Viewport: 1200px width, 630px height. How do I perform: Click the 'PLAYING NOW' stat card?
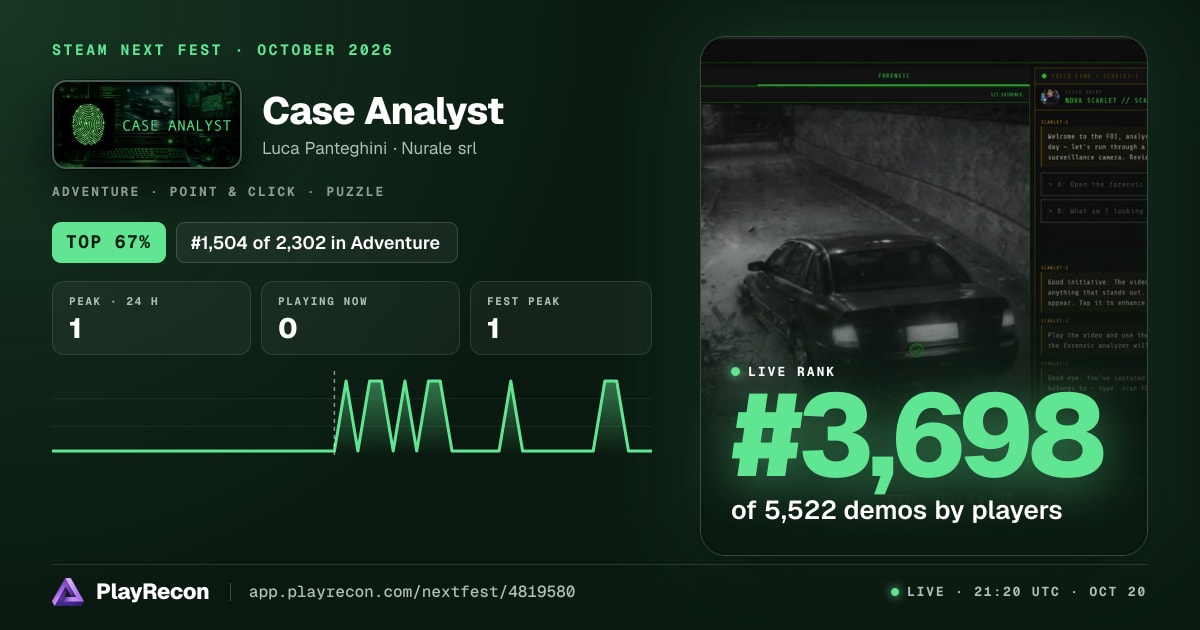360,318
